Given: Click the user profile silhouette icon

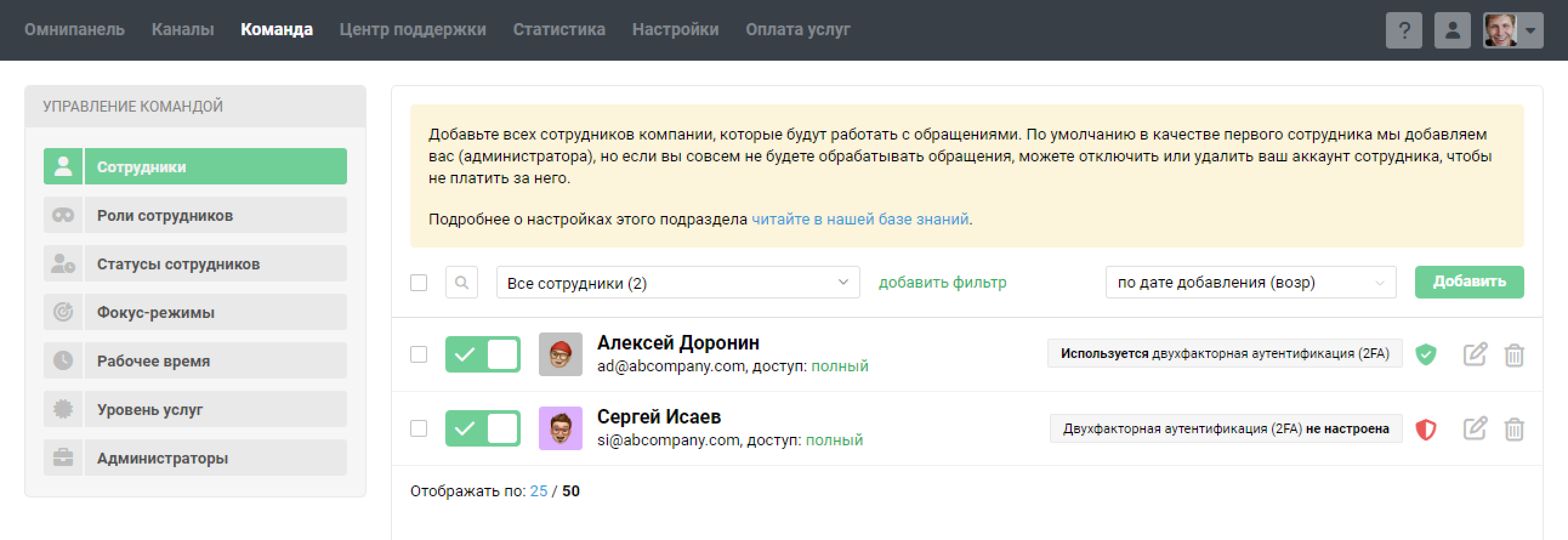Looking at the screenshot, I should [x=1452, y=30].
